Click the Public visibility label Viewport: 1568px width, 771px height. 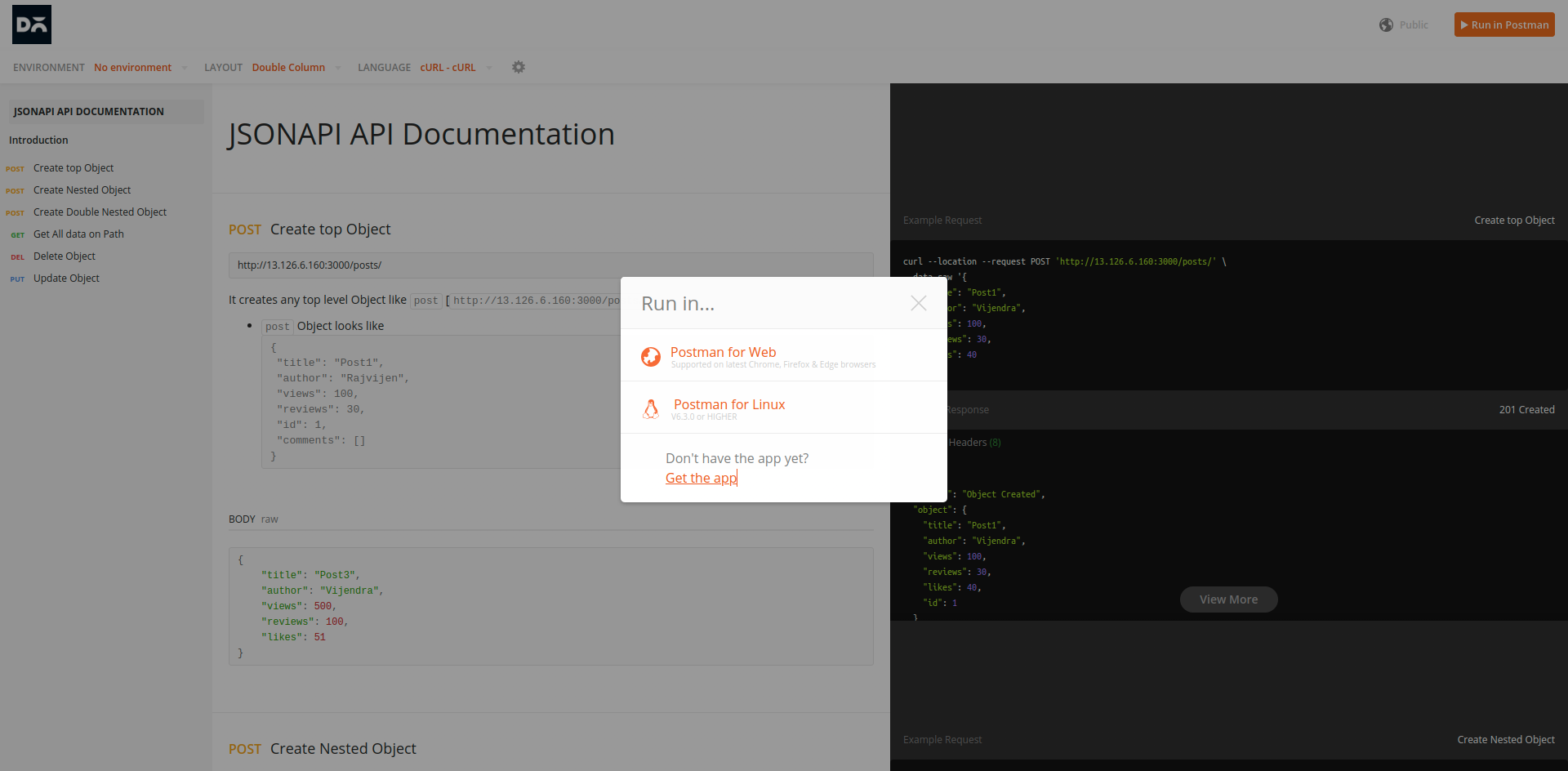pos(1414,25)
